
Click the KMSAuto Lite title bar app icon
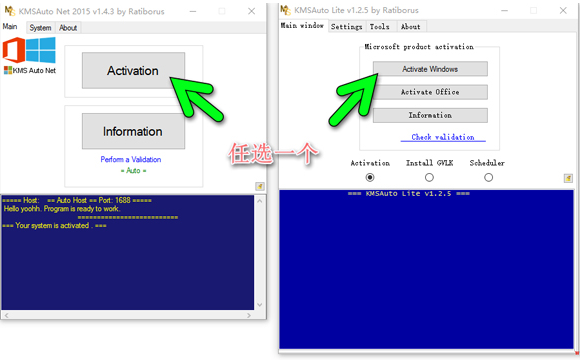click(x=285, y=10)
